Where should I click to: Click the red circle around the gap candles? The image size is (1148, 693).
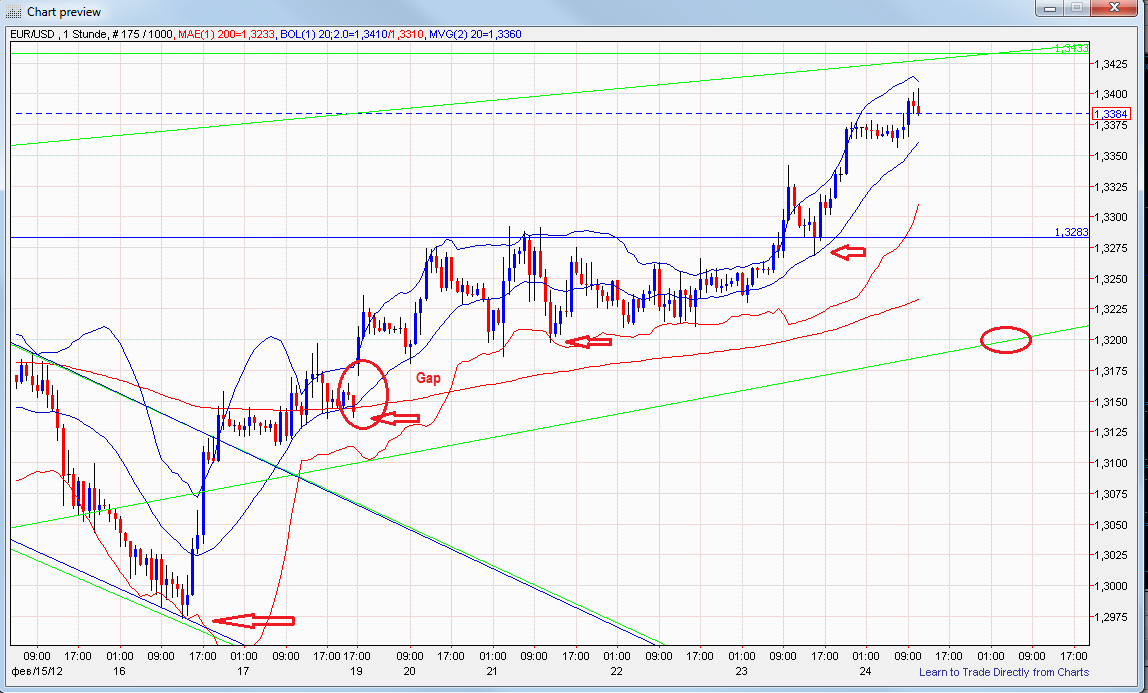click(364, 392)
